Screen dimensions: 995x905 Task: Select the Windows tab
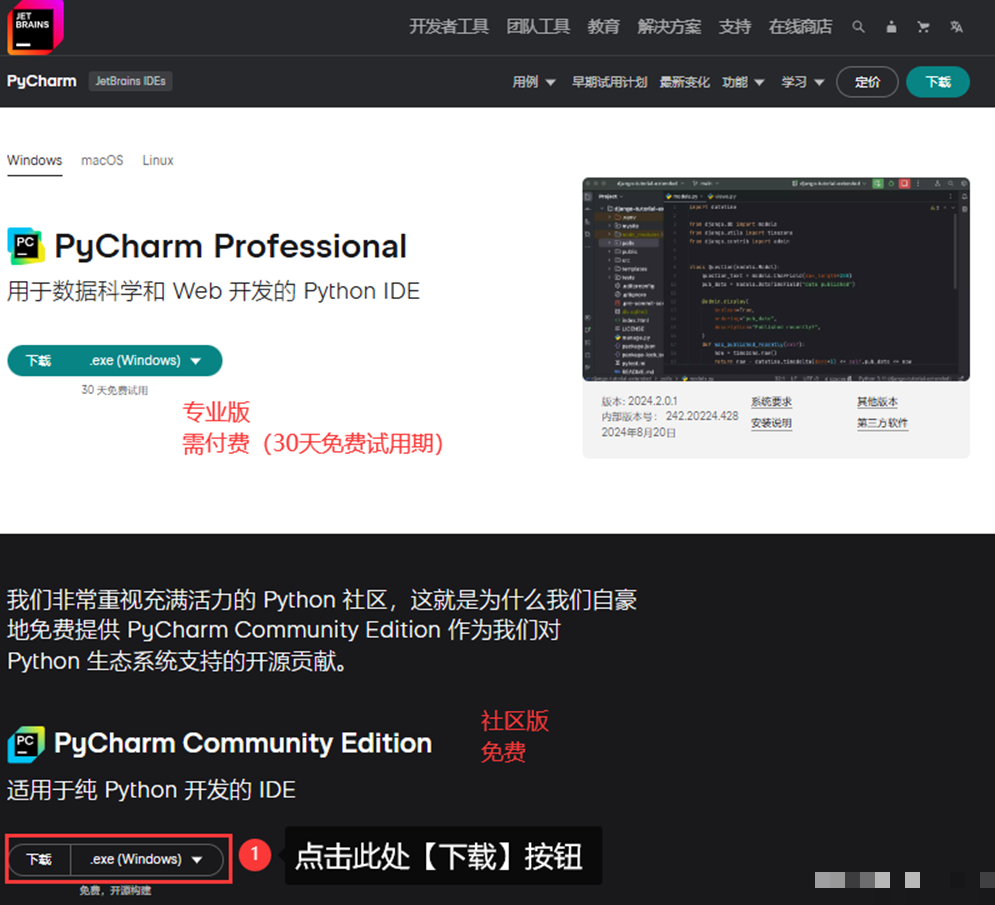click(35, 161)
